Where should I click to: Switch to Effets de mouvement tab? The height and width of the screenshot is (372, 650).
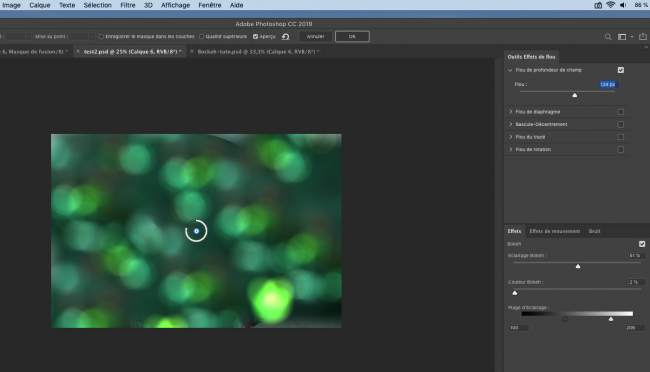(554, 231)
